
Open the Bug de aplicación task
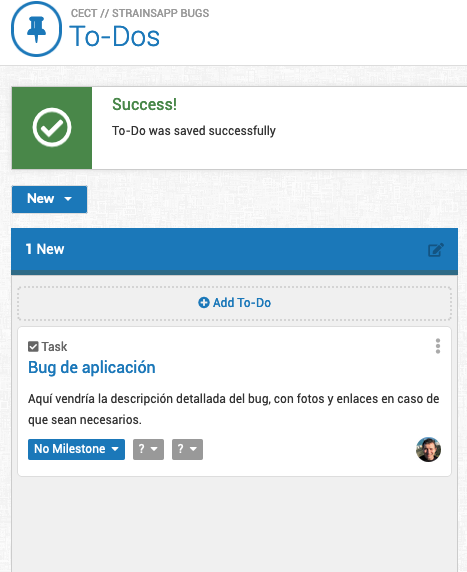pos(92,368)
